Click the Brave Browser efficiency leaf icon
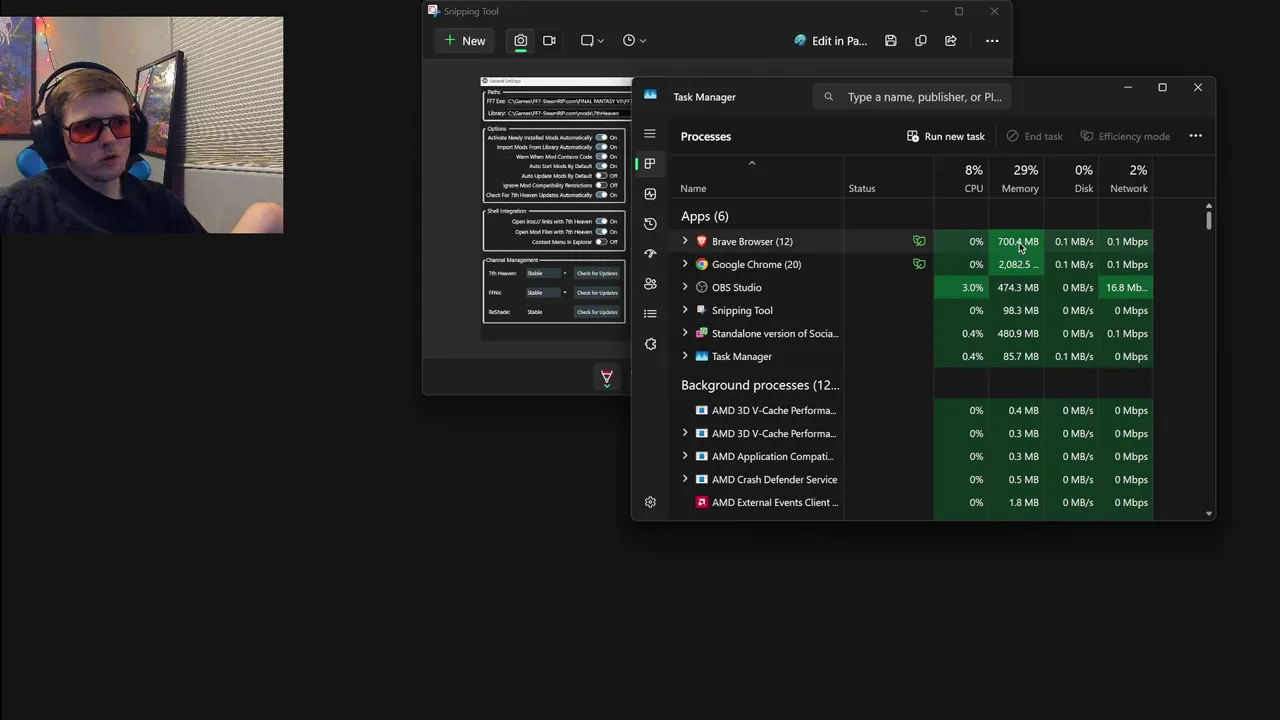The height and width of the screenshot is (720, 1280). pos(919,241)
